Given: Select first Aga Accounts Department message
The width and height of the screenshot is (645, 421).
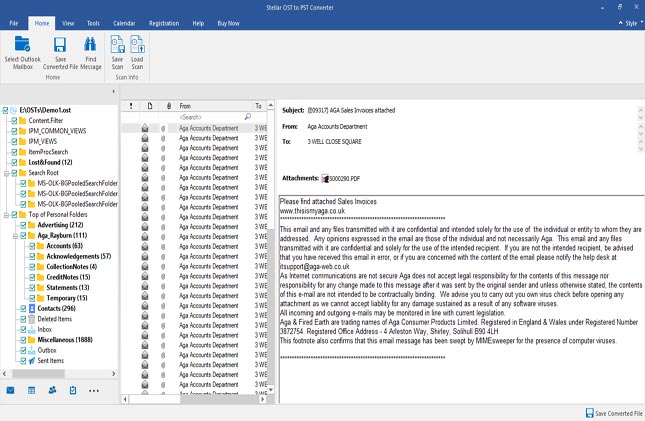Looking at the screenshot, I should tap(194, 128).
